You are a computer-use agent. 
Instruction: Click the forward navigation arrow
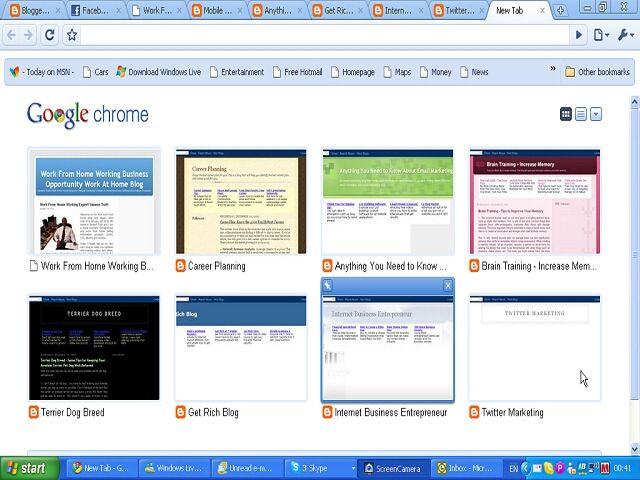(29, 35)
